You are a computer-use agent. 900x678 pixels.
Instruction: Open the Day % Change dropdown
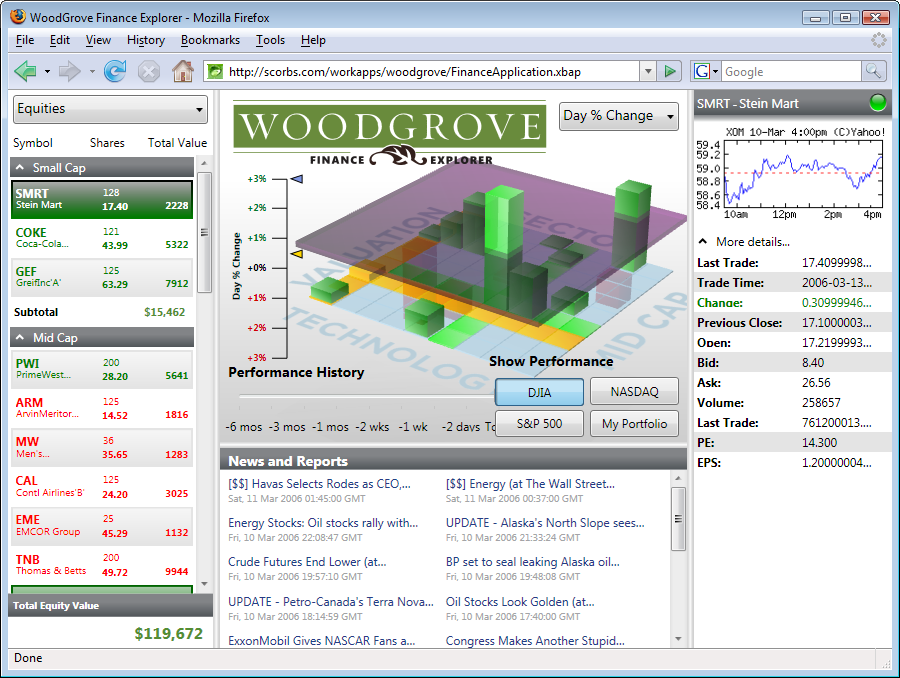tap(618, 116)
